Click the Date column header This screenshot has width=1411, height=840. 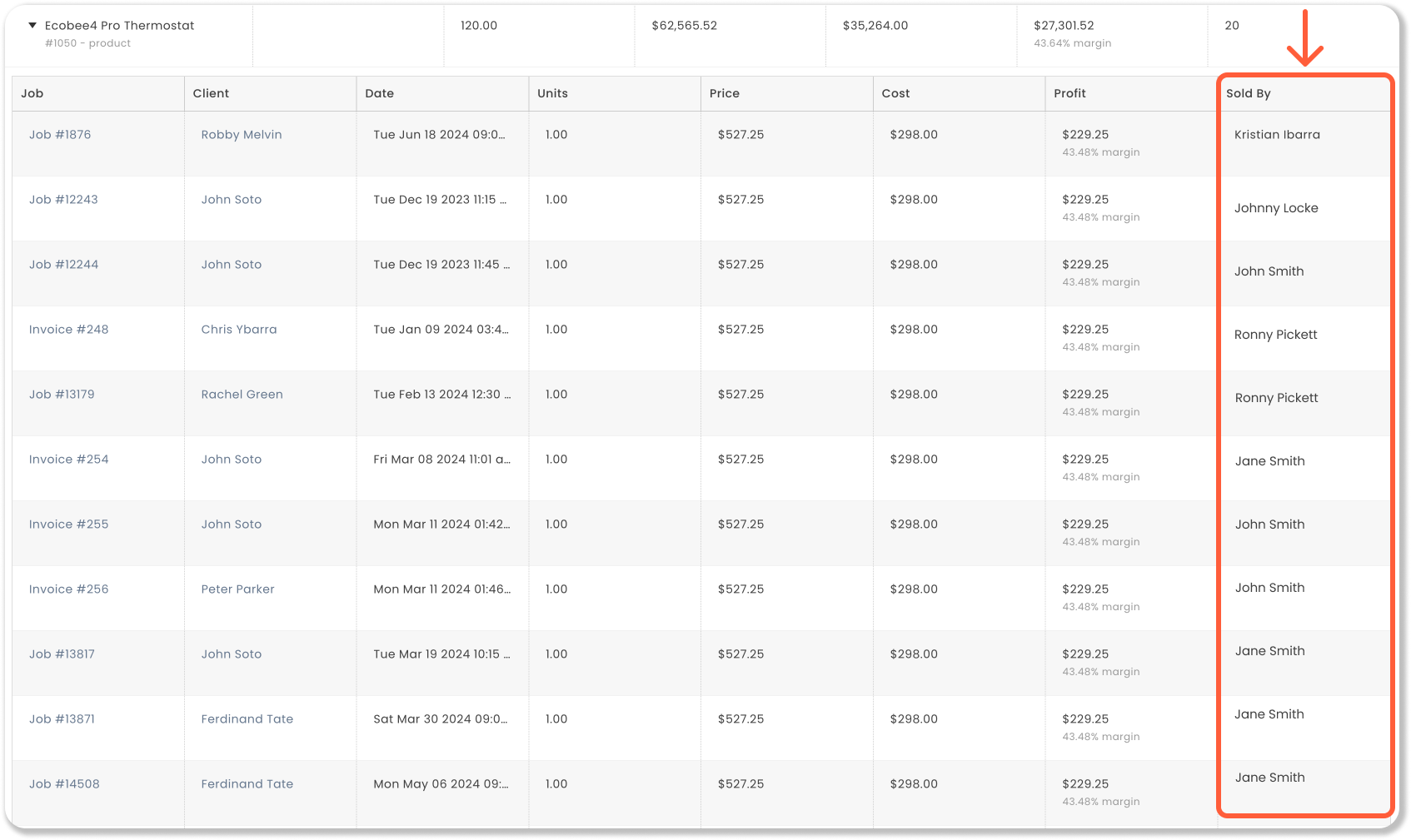click(379, 93)
